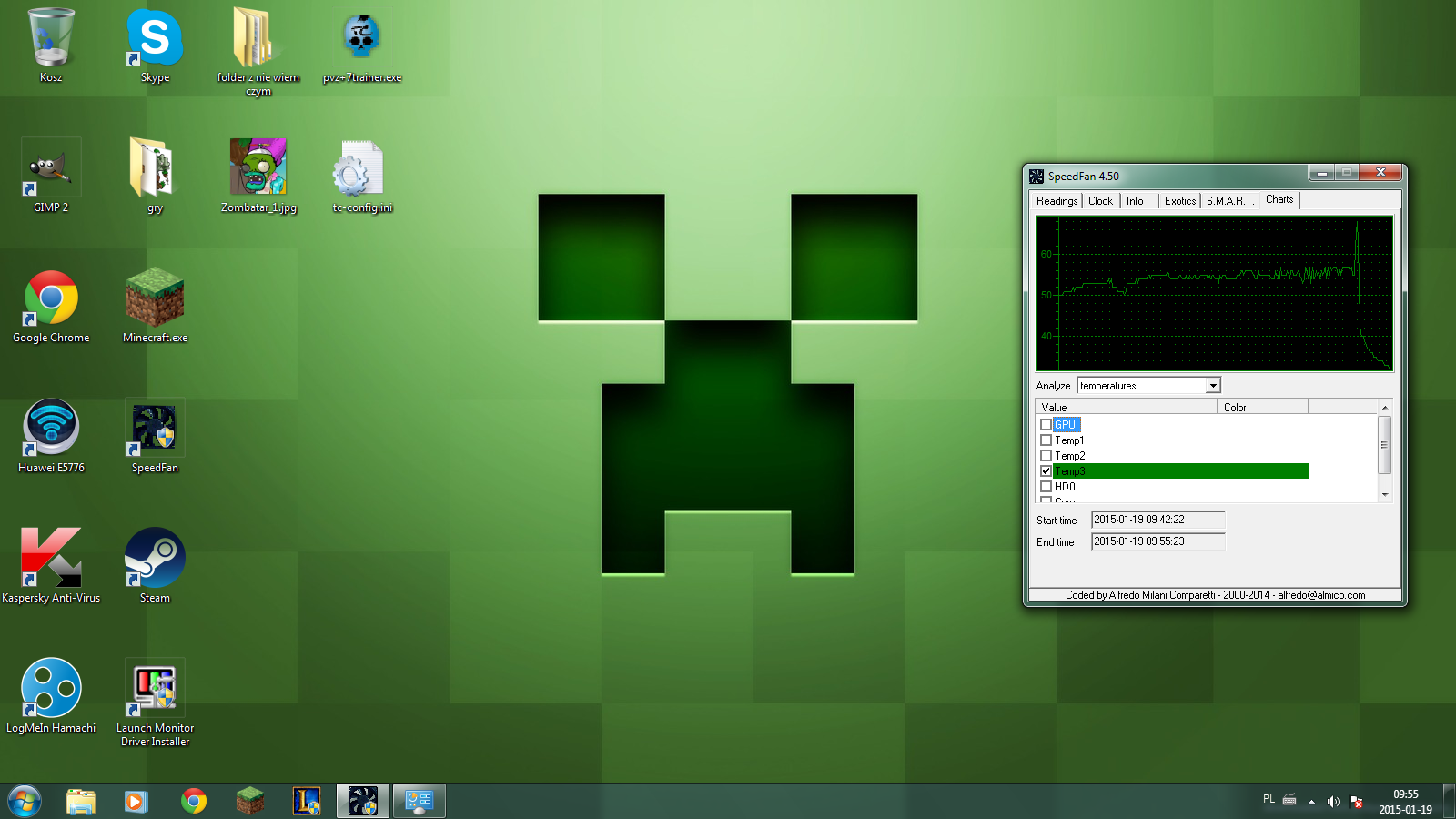Image resolution: width=1456 pixels, height=819 pixels.
Task: Click the list scrollbar down arrow
Action: 1385,495
